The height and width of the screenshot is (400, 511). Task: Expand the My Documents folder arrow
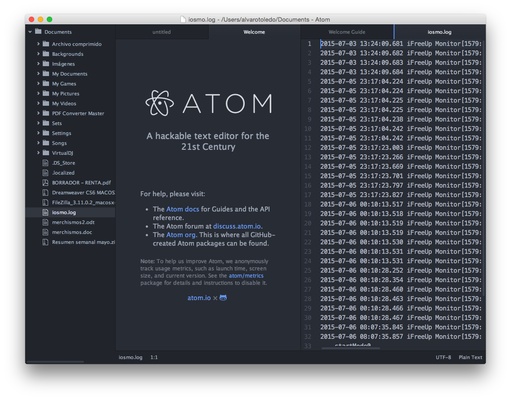[38, 74]
